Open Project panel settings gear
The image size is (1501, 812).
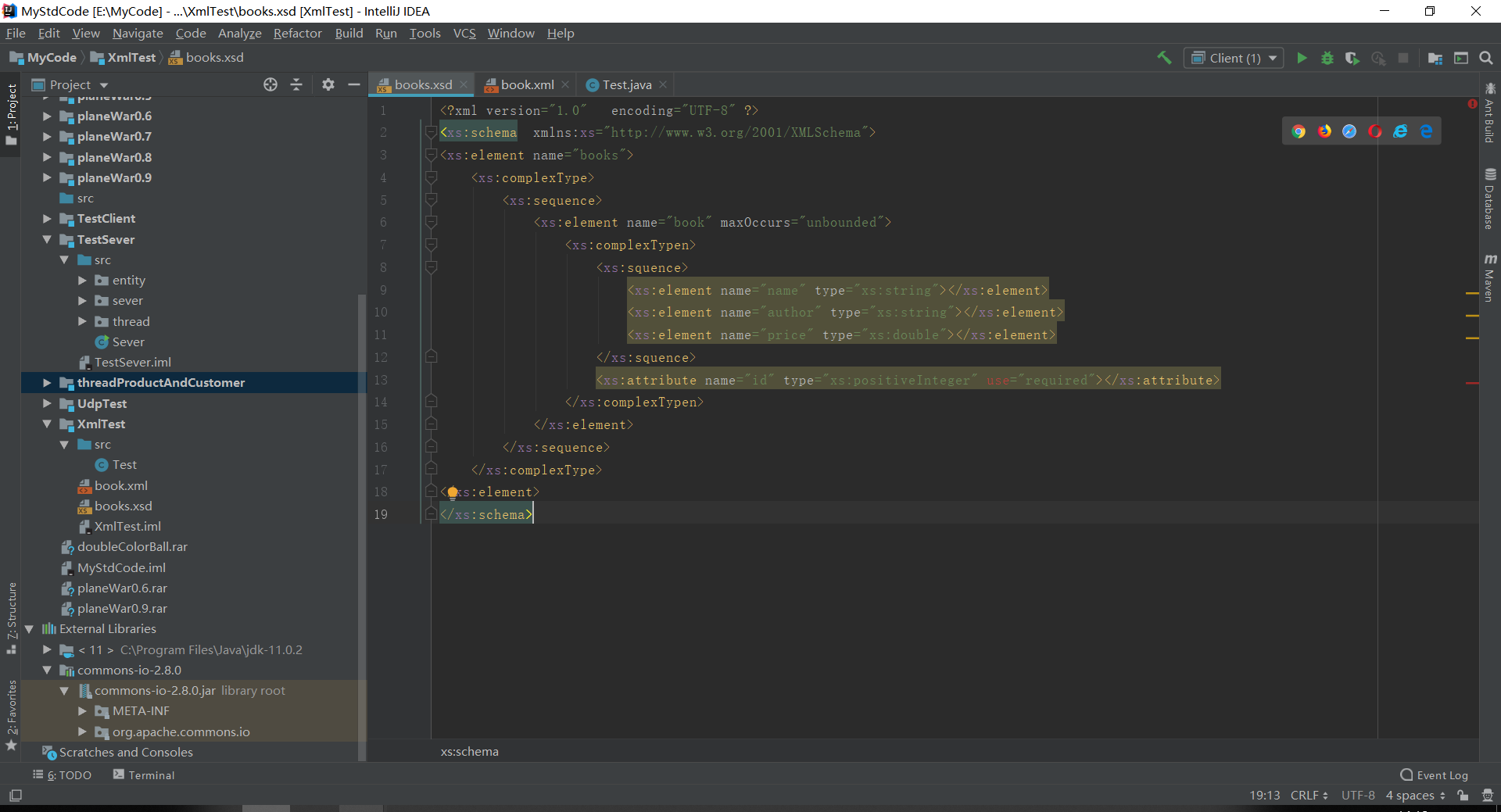tap(328, 84)
